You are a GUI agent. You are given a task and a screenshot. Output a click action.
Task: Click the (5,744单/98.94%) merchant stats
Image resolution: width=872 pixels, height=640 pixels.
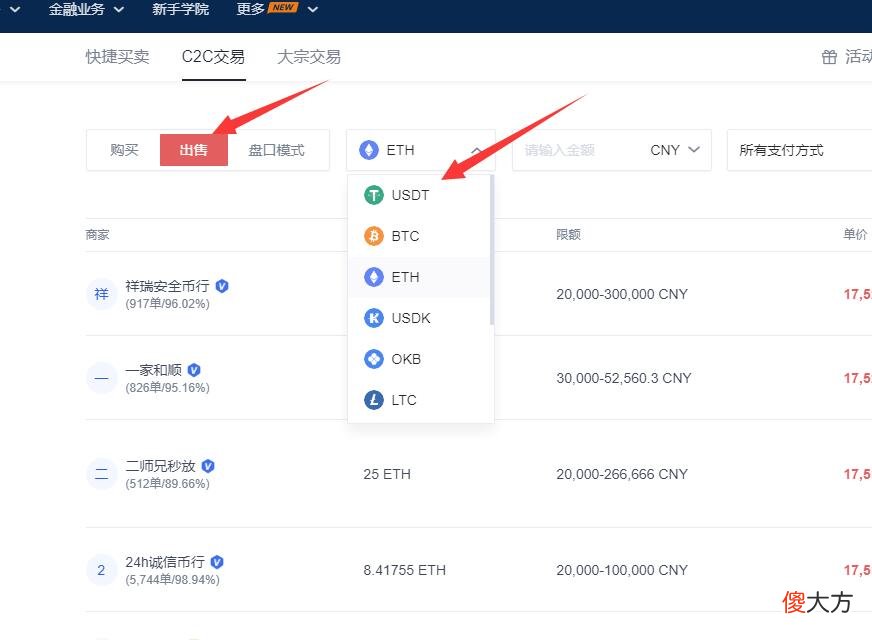pyautogui.click(x=172, y=580)
